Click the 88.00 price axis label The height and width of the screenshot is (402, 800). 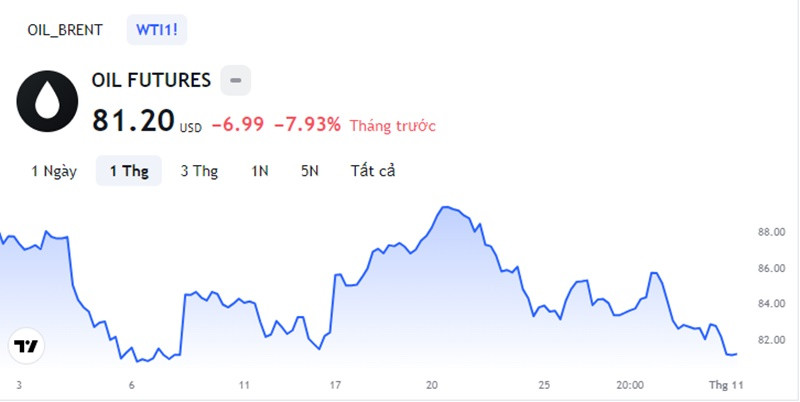coord(771,232)
